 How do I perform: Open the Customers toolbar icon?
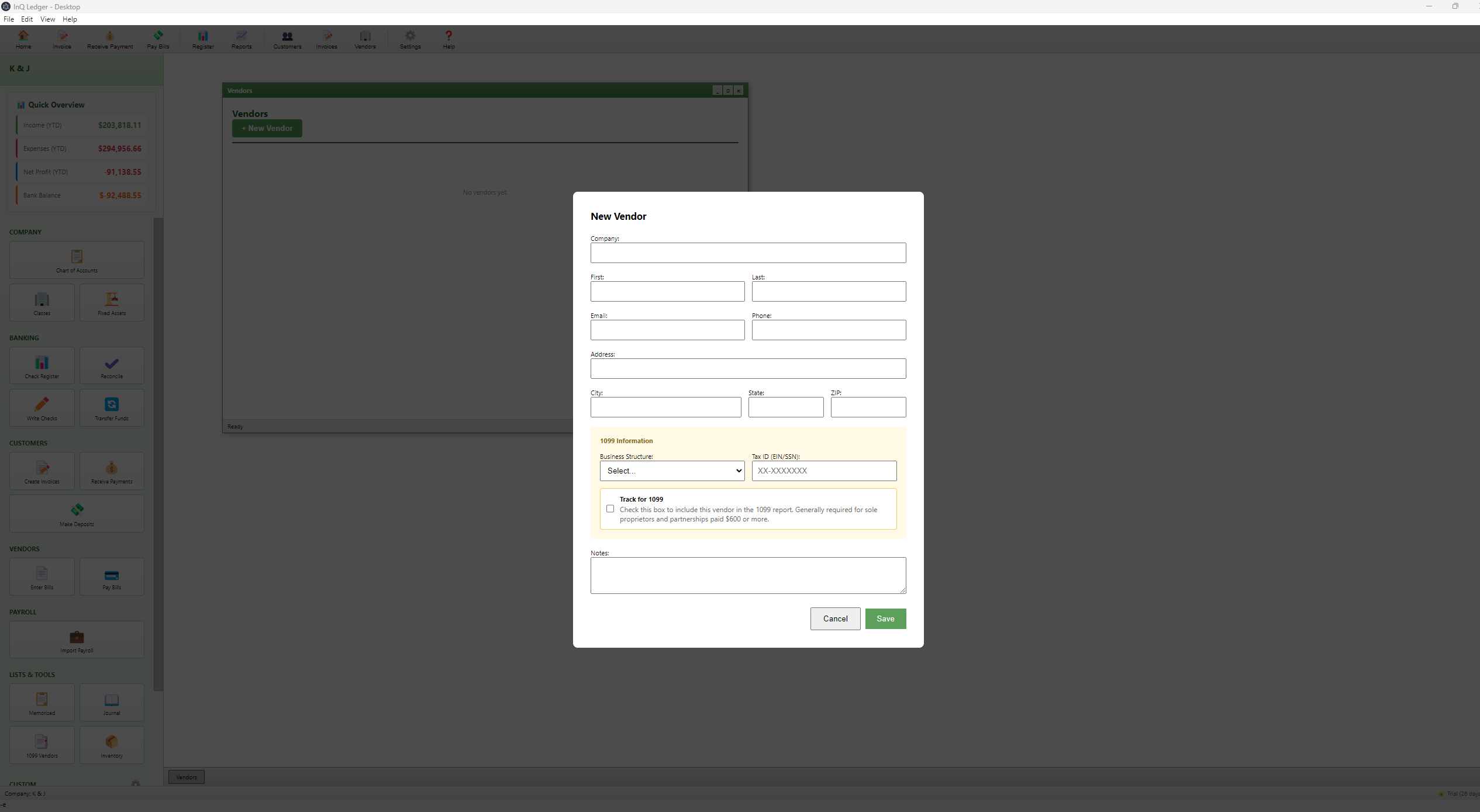pyautogui.click(x=287, y=40)
